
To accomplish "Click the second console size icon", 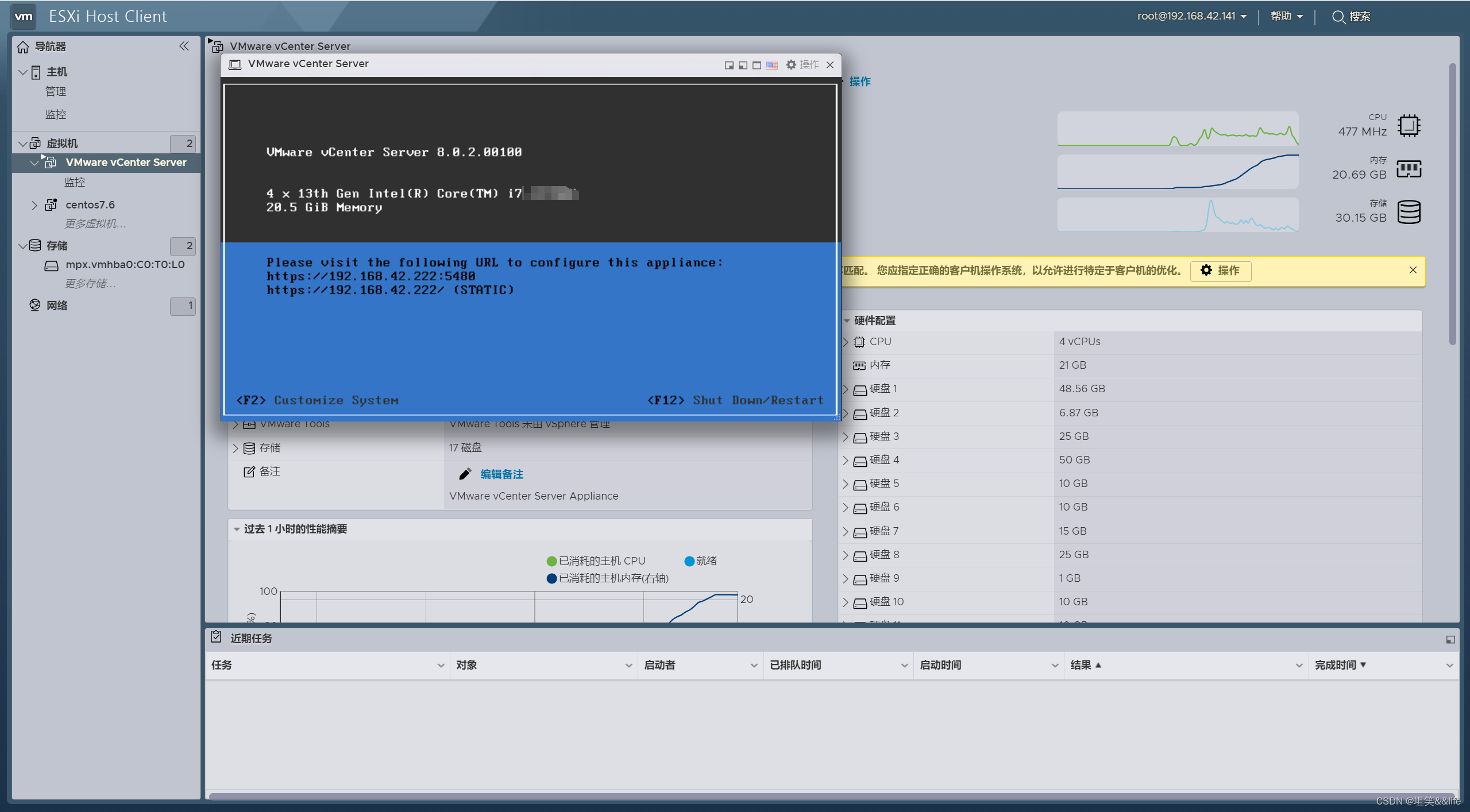I will (743, 65).
